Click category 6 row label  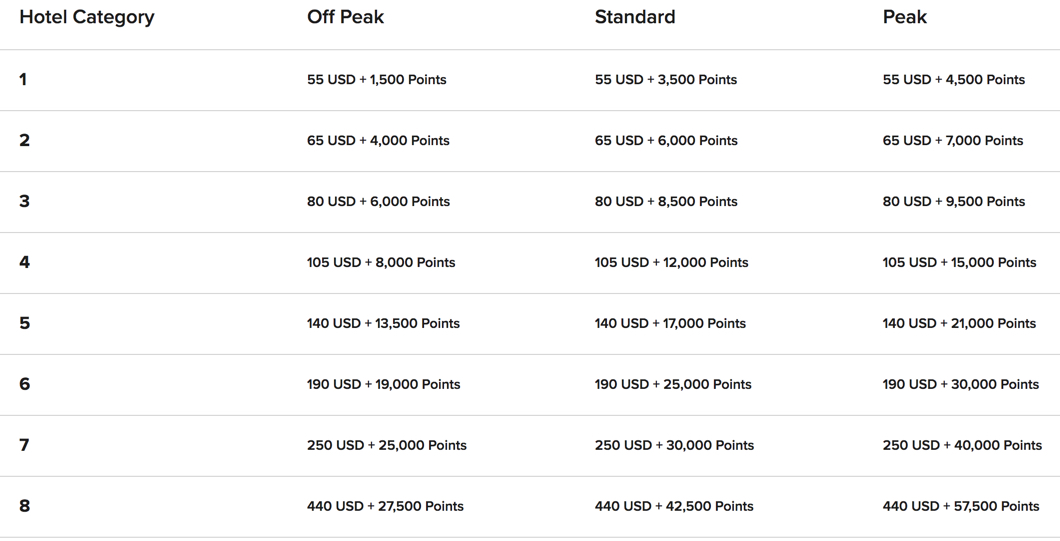tap(24, 384)
